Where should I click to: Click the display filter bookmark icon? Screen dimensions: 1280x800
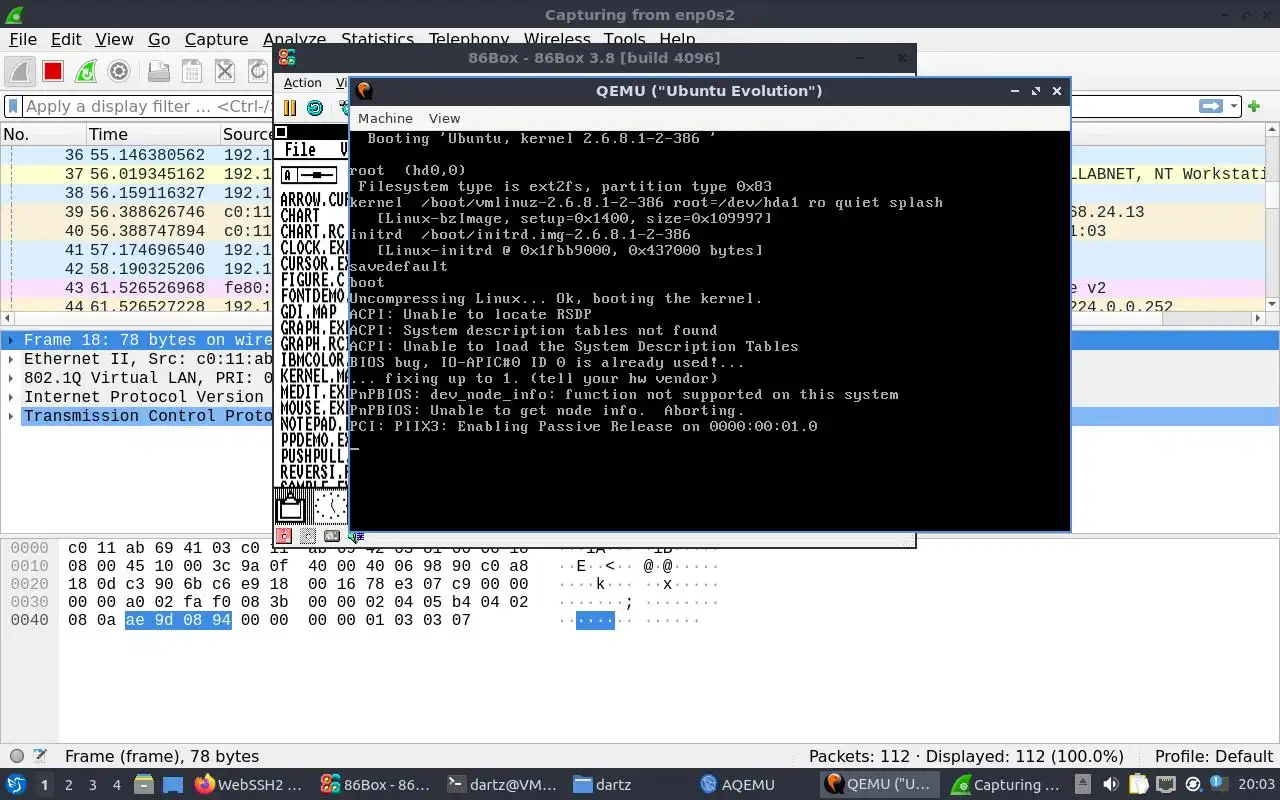click(x=13, y=106)
